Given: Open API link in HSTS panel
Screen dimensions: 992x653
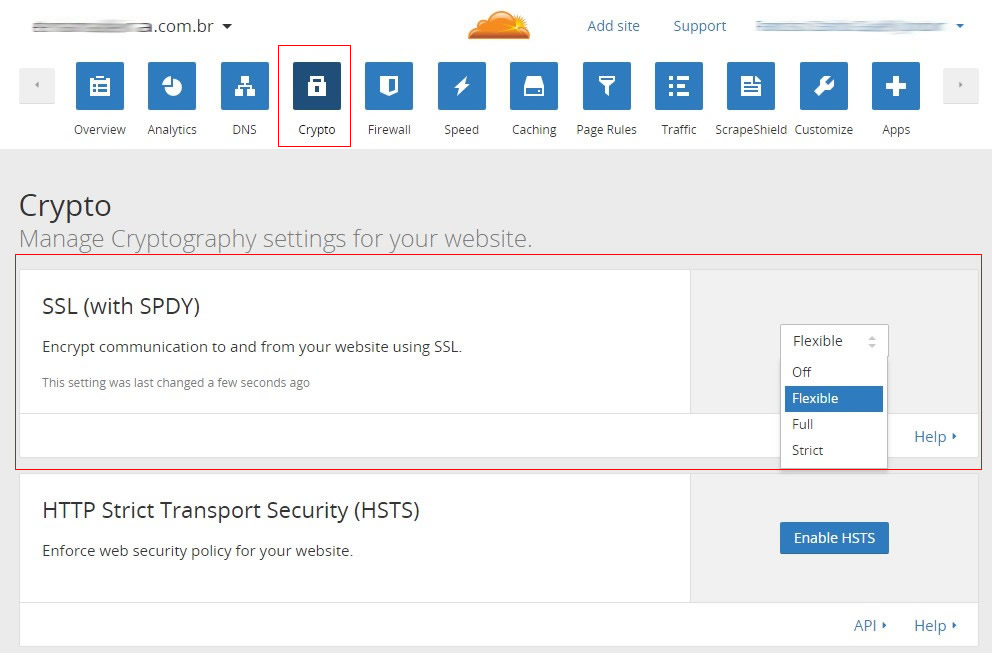Looking at the screenshot, I should [870, 626].
